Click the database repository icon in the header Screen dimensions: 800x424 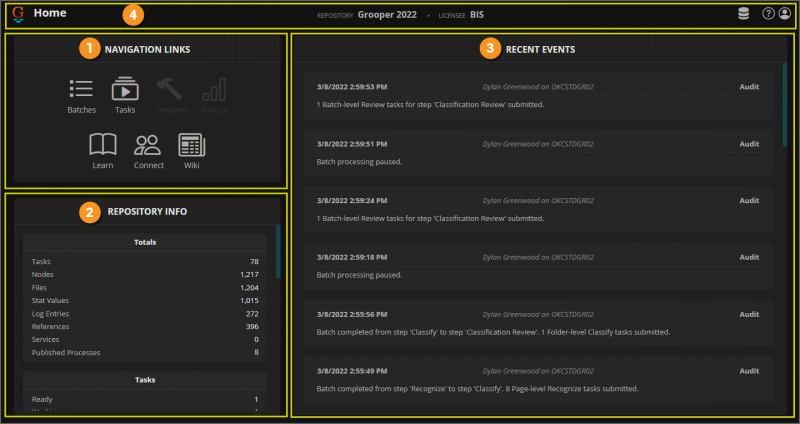[x=744, y=14]
